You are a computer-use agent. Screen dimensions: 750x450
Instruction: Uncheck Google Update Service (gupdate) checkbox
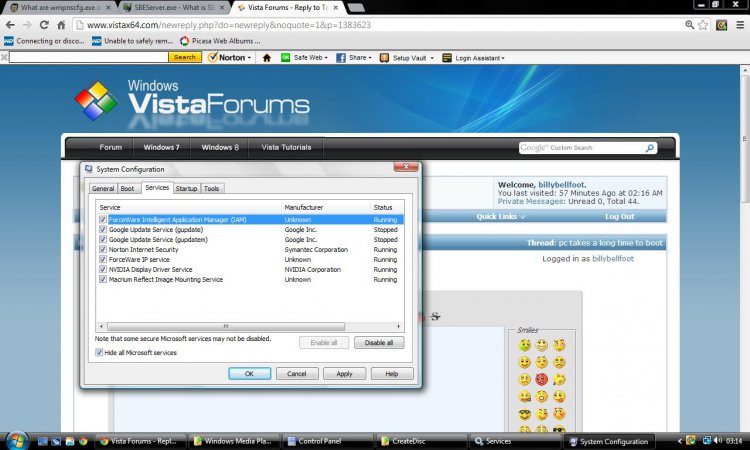click(x=103, y=230)
